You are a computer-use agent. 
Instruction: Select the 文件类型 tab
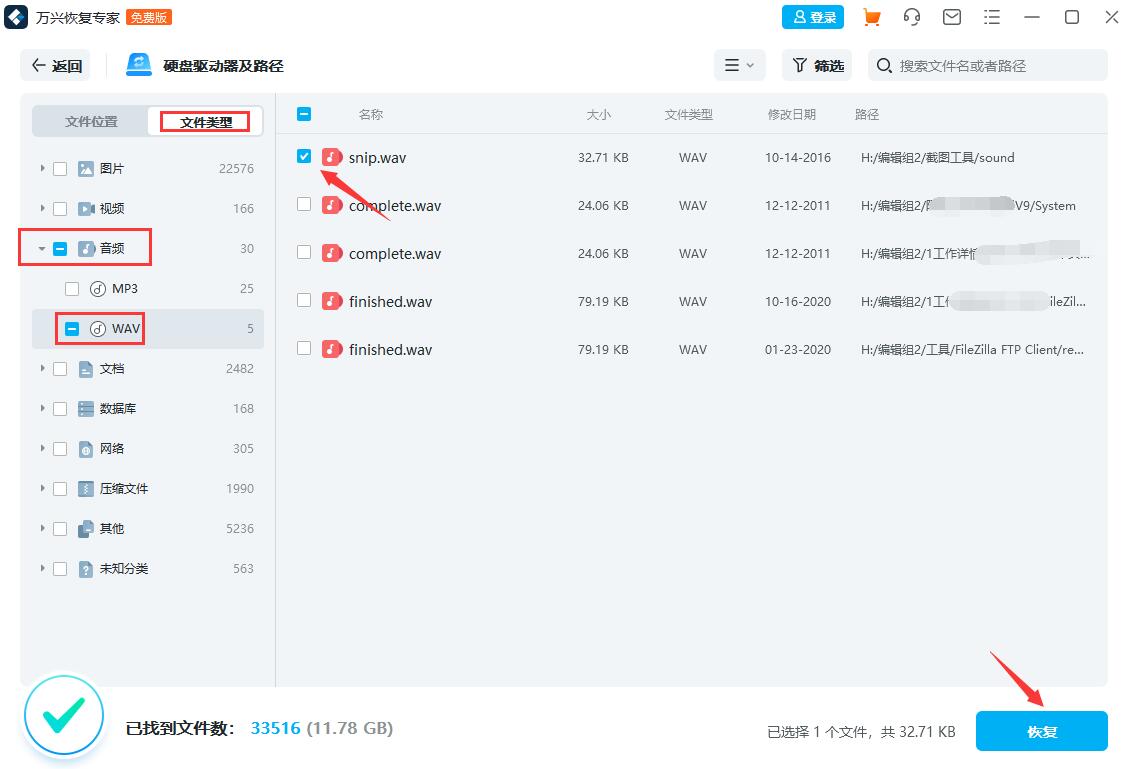(x=204, y=120)
